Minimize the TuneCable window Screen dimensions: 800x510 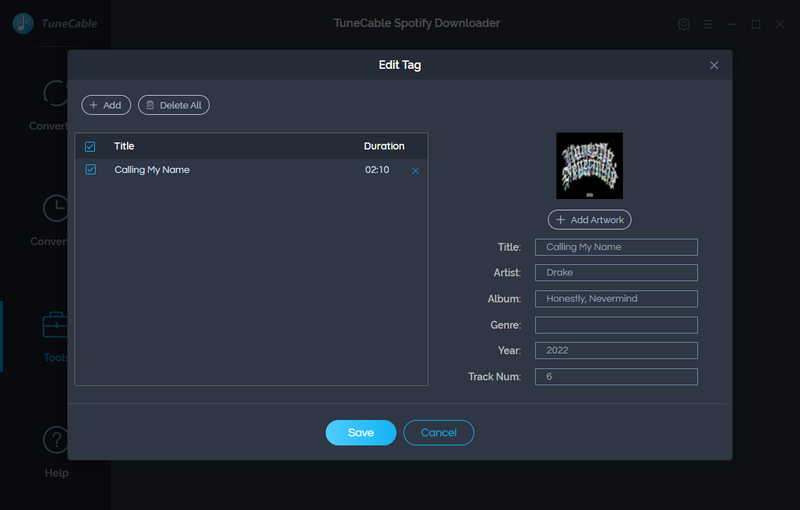pos(732,24)
